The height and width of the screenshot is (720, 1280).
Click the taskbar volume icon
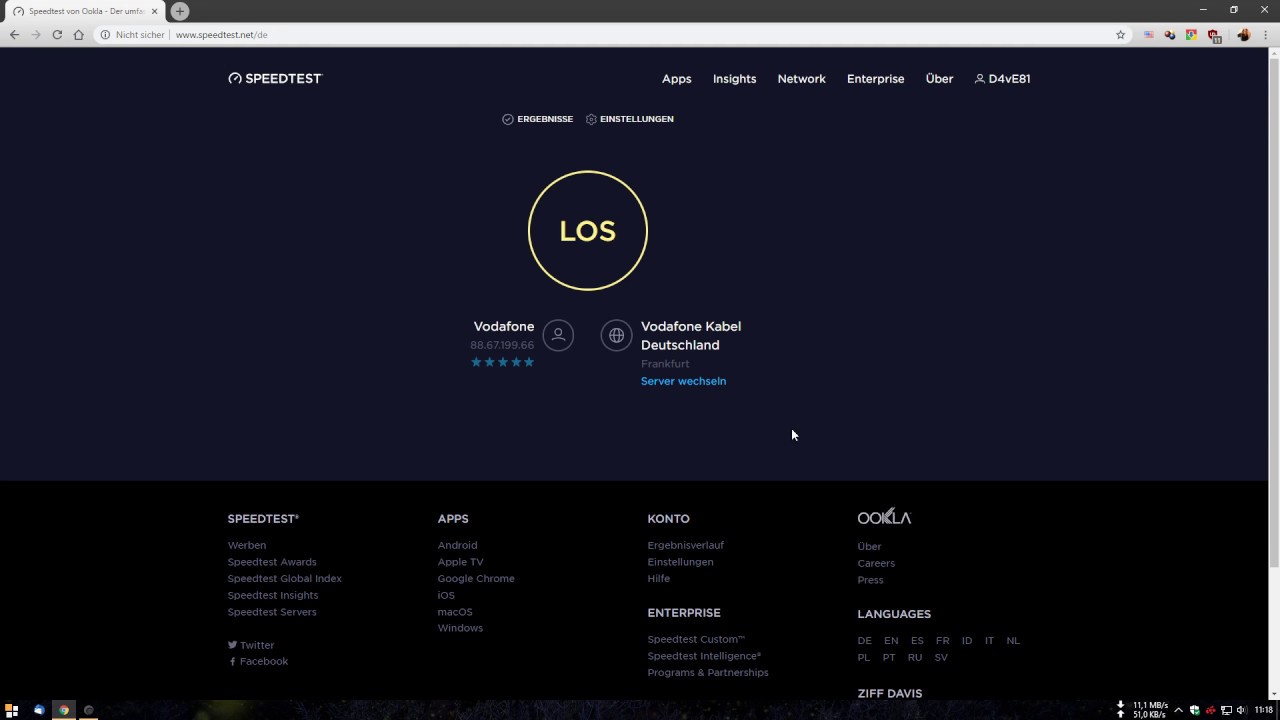point(1241,710)
